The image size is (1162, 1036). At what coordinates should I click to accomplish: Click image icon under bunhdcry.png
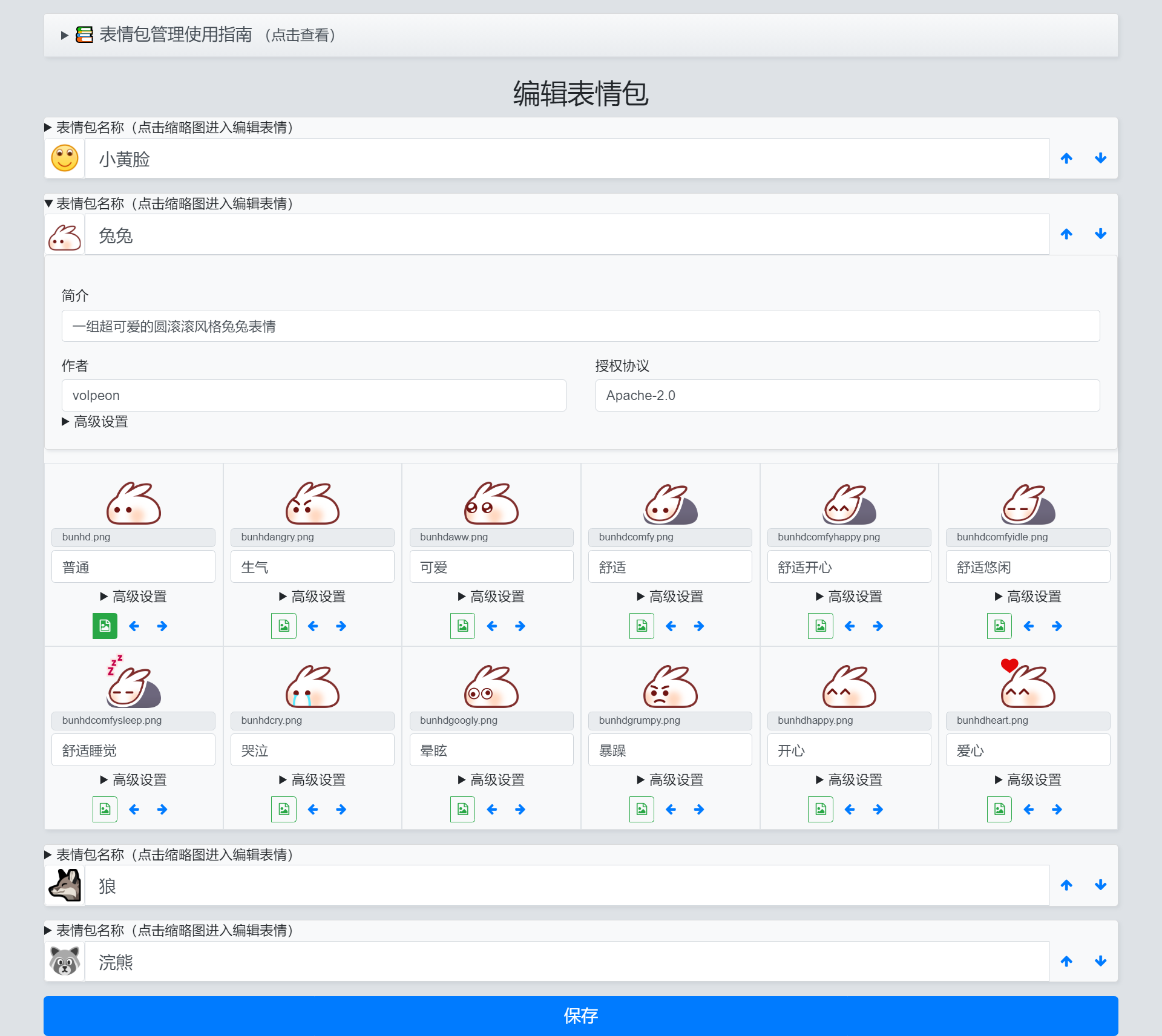click(283, 809)
